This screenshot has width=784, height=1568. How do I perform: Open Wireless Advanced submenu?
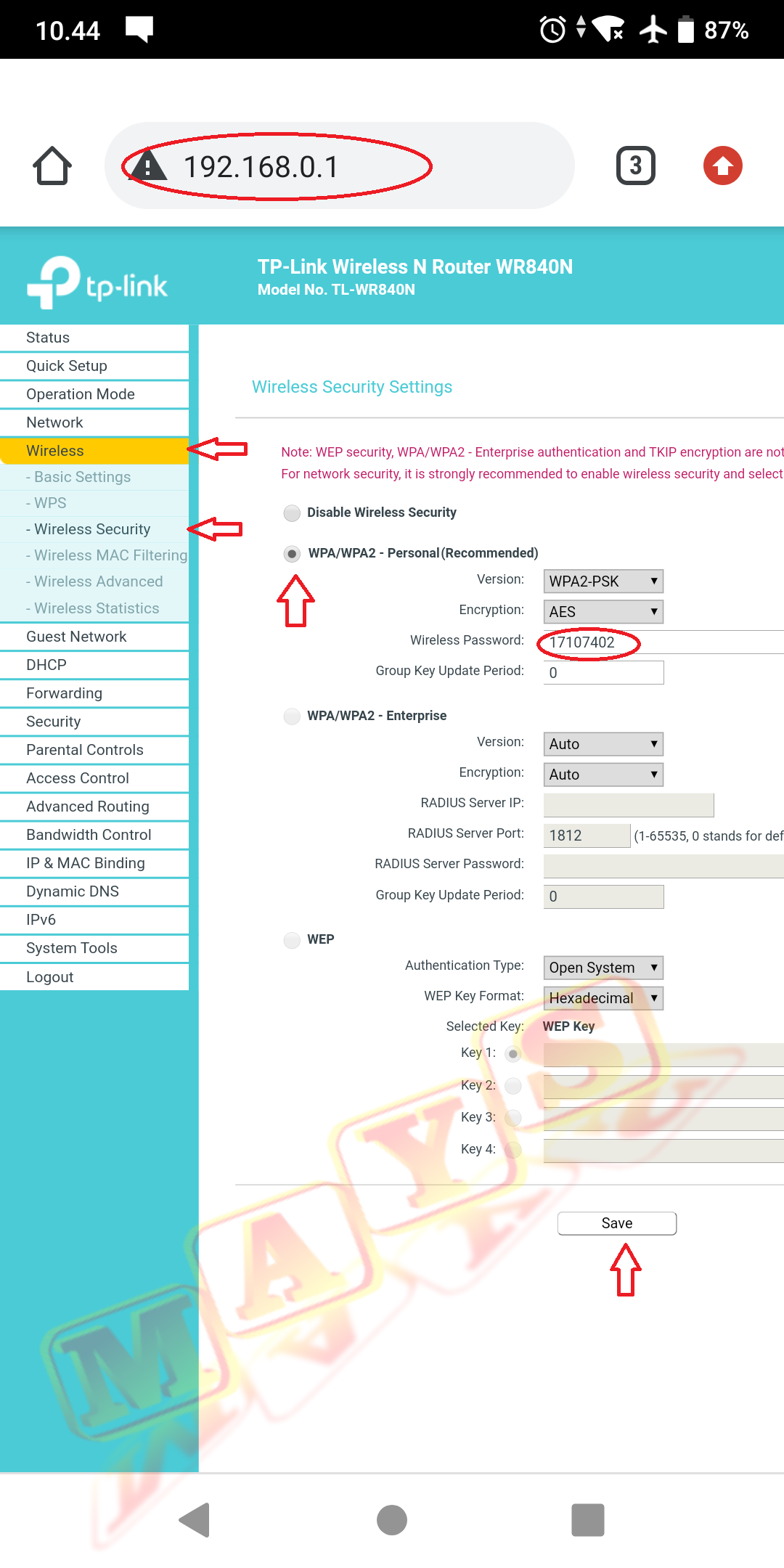(x=94, y=581)
